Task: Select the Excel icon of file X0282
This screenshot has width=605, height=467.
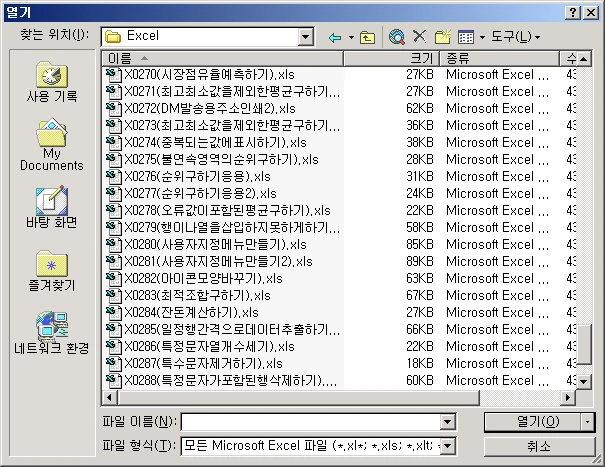Action: pos(113,278)
